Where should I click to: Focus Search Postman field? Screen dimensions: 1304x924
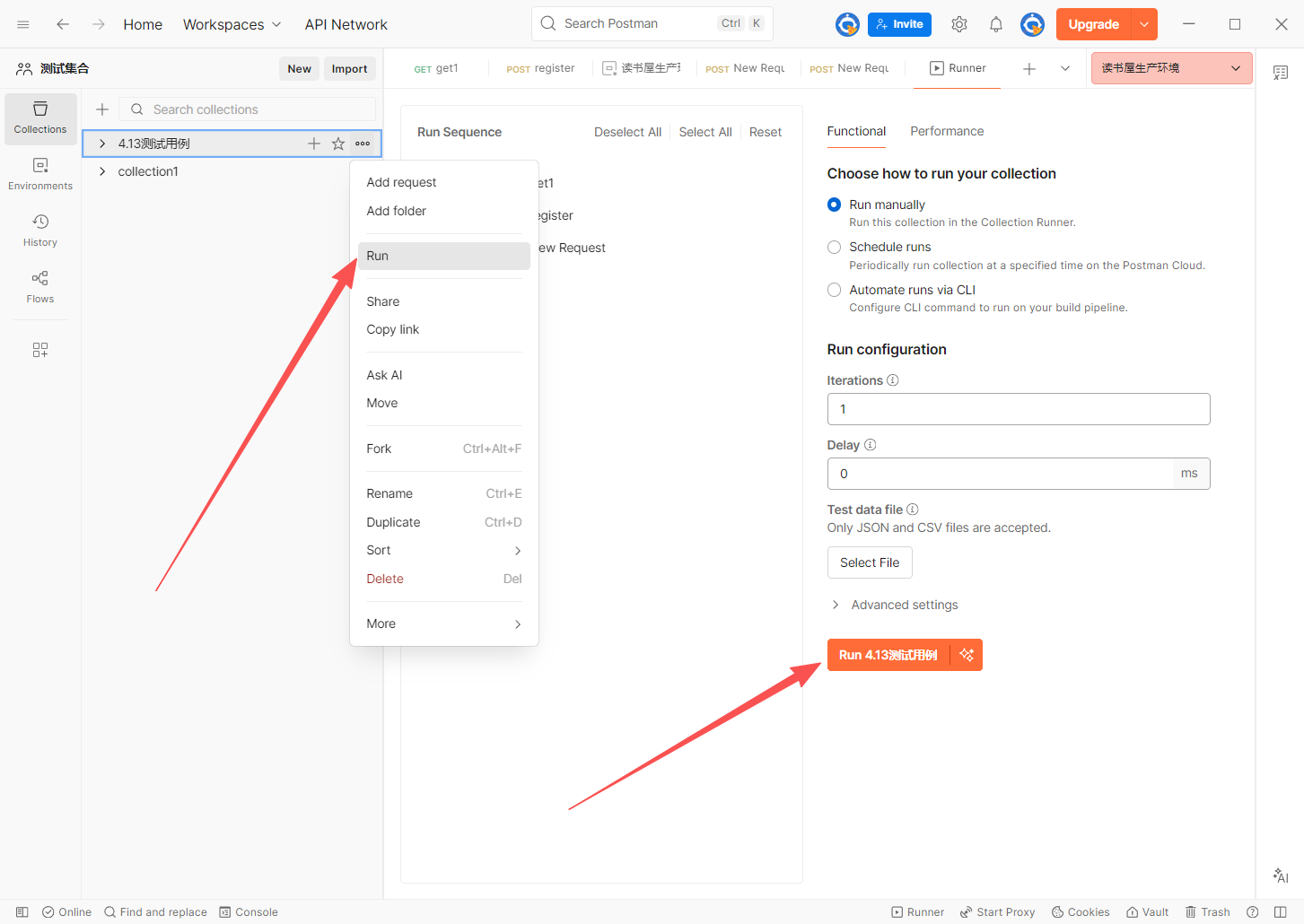[652, 23]
